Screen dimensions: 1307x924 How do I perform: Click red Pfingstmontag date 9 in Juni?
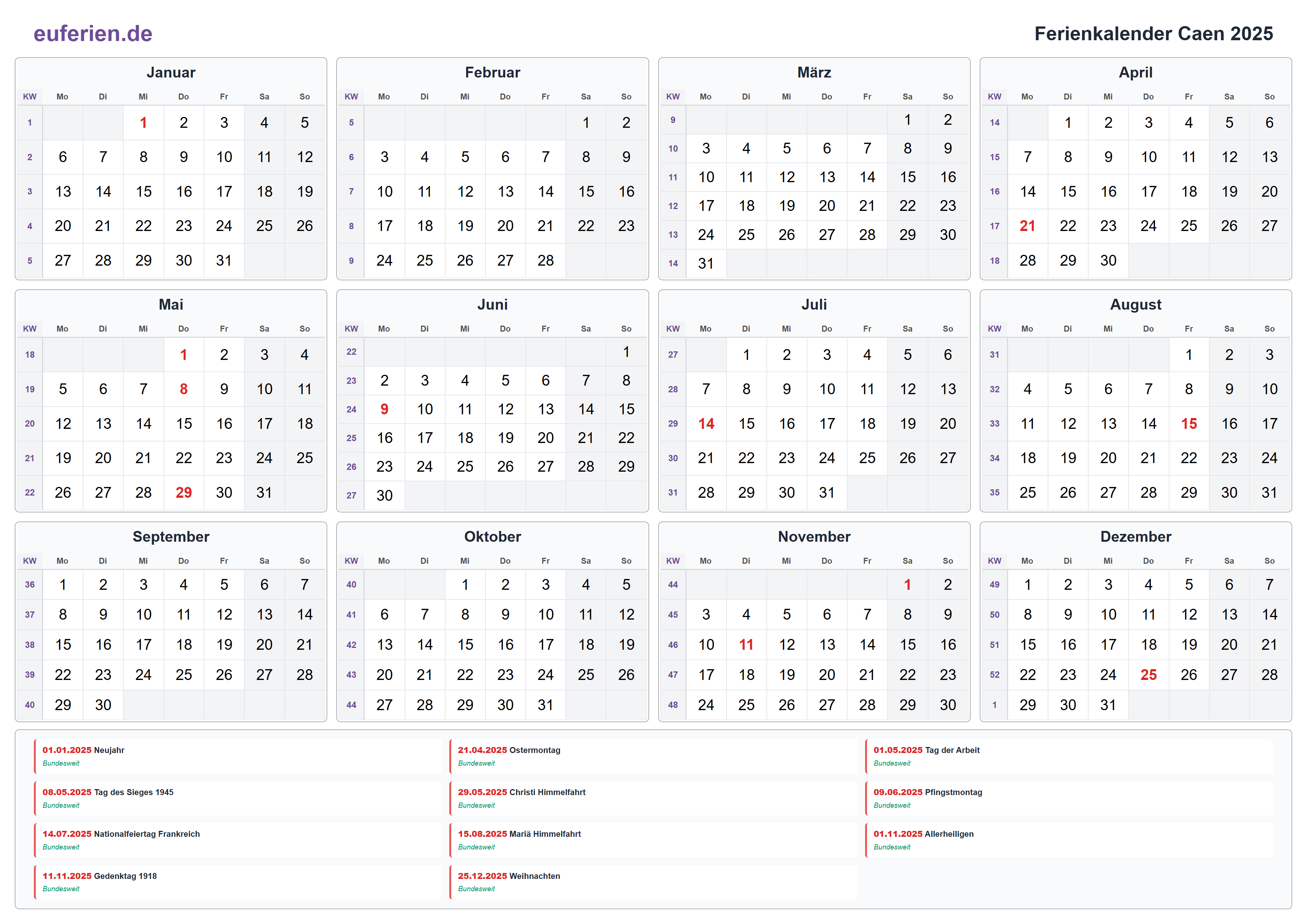[384, 409]
